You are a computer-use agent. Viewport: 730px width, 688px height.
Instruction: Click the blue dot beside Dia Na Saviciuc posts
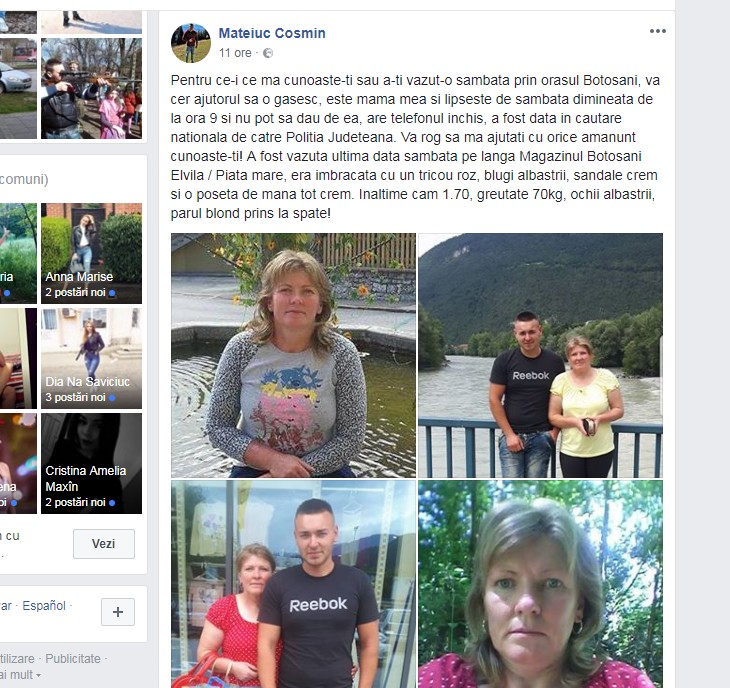pos(112,398)
